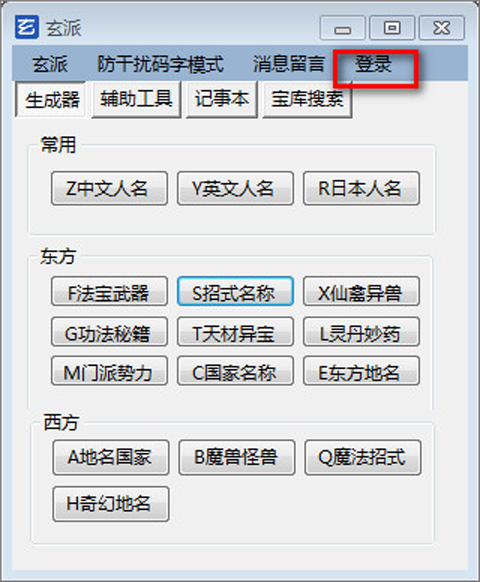480x582 pixels.
Task: Click the Y英文人名 button
Action: click(235, 188)
